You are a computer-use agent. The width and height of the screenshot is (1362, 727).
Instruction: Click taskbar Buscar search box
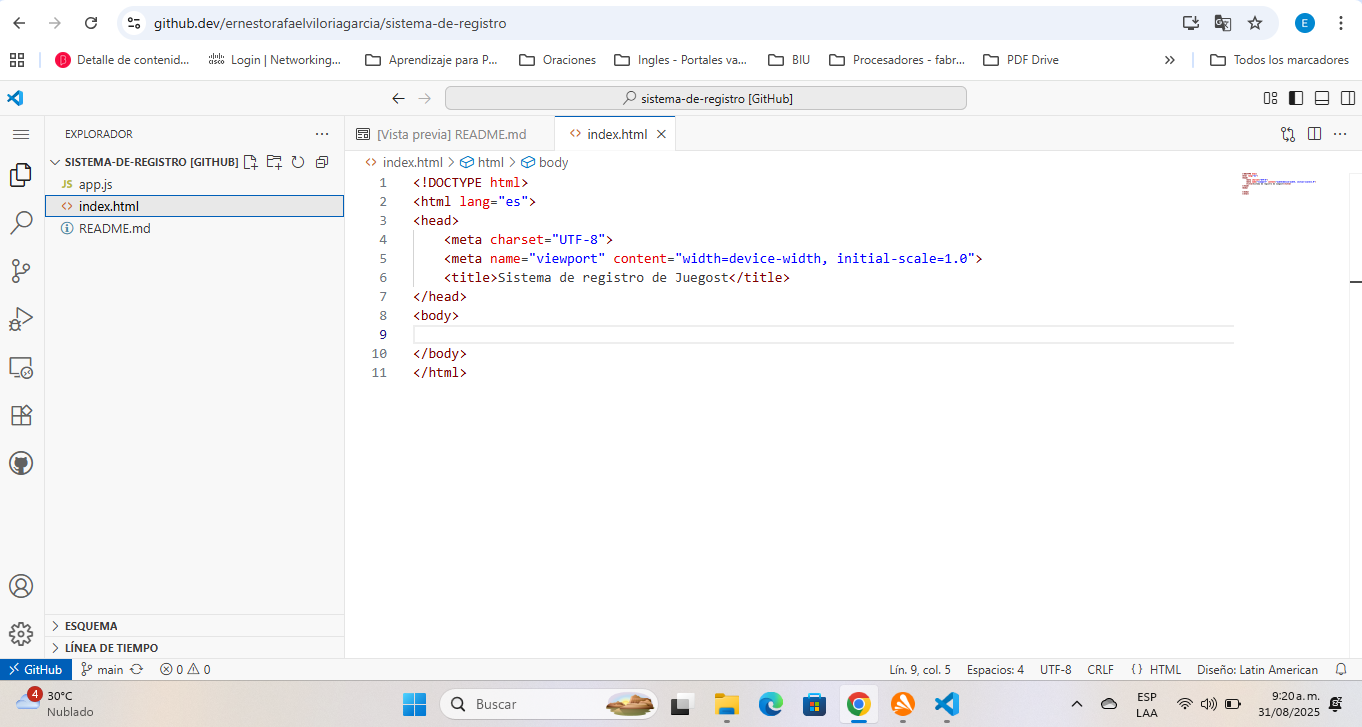coord(548,704)
